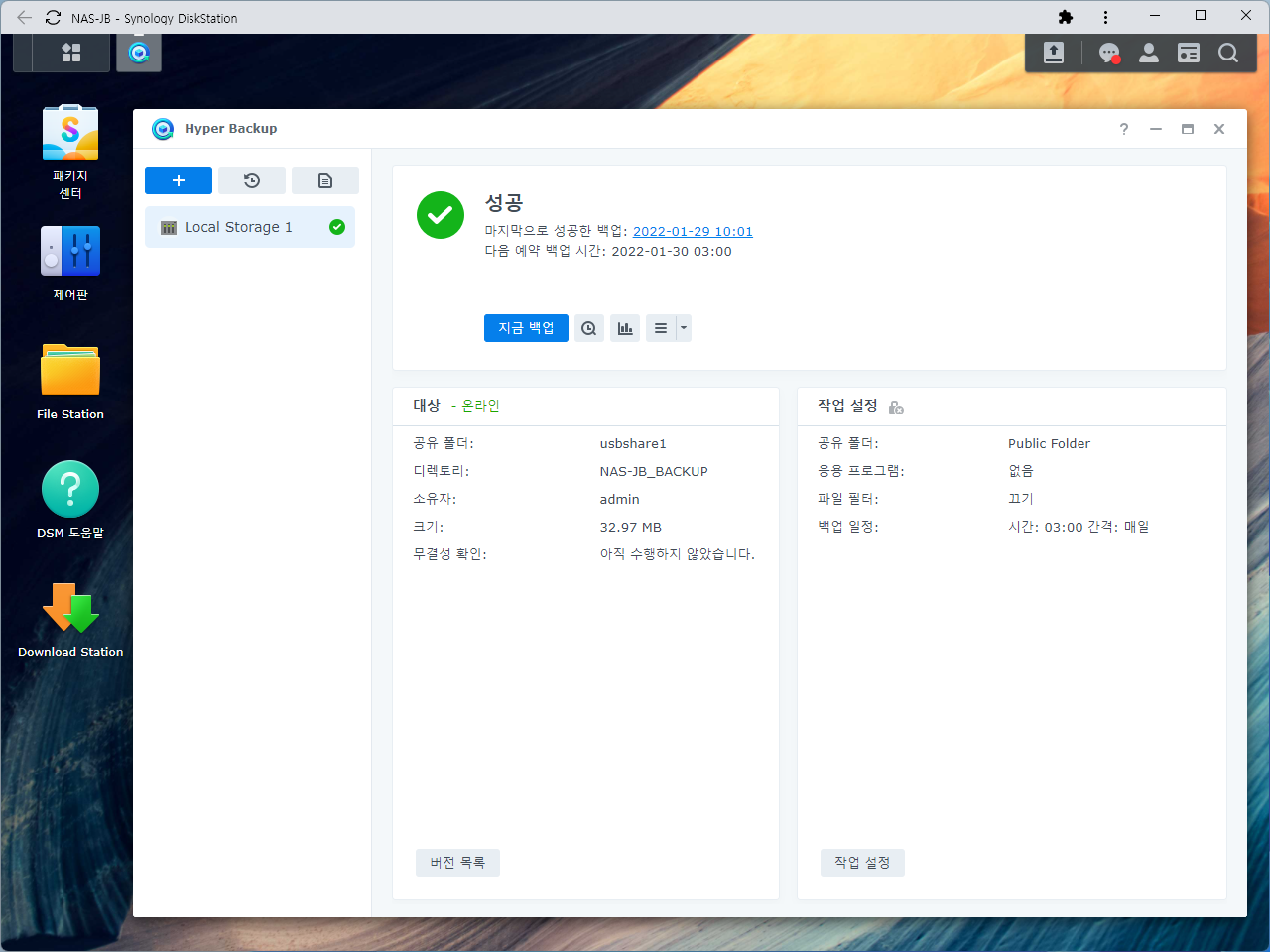This screenshot has width=1270, height=952.
Task: Click the large green success checkmark
Action: pyautogui.click(x=441, y=215)
